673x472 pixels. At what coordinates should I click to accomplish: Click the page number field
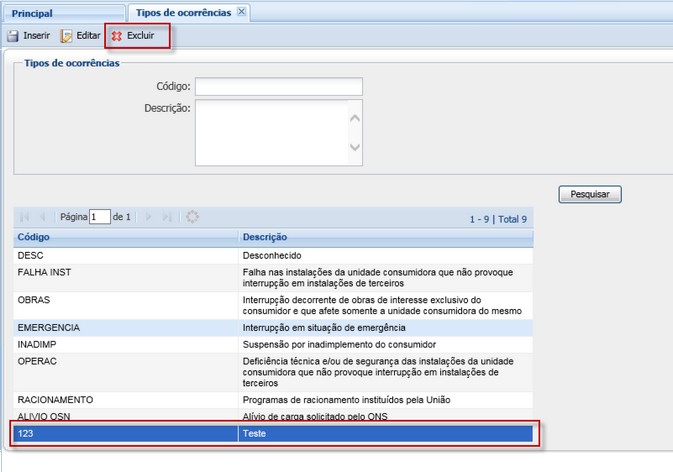click(99, 217)
